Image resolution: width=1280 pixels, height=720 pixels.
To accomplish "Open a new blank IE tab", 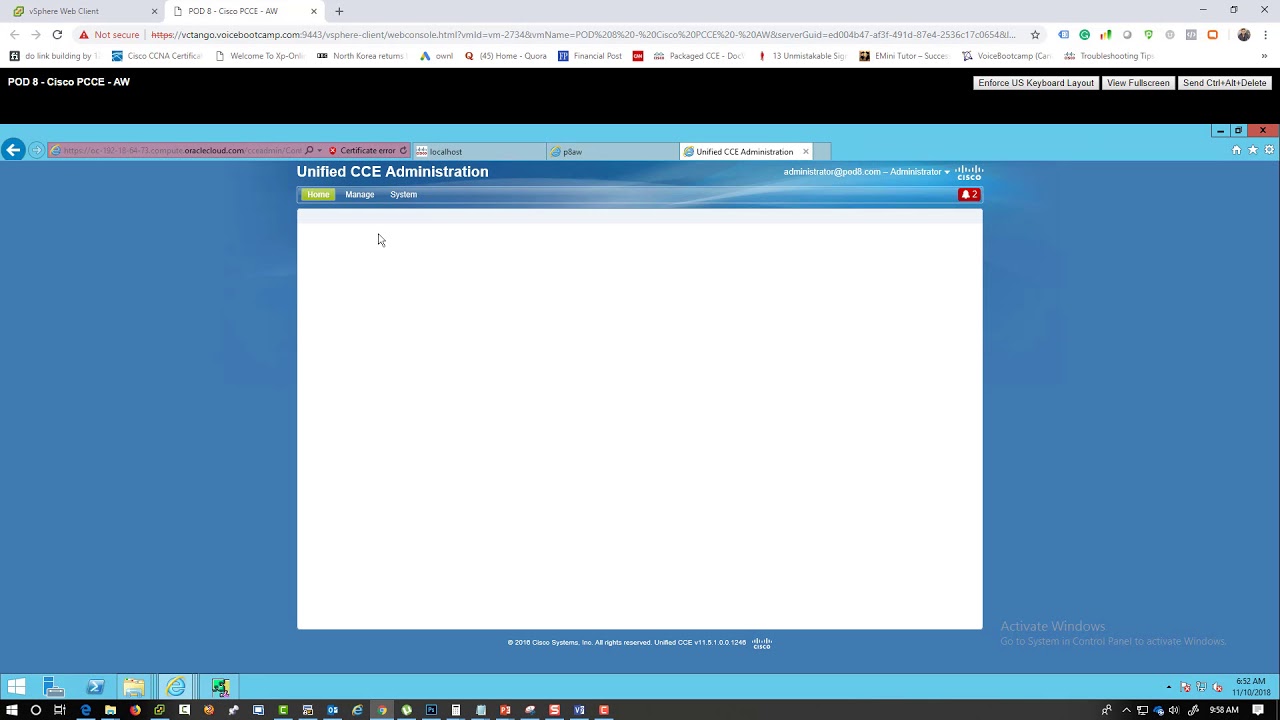I will tap(822, 152).
